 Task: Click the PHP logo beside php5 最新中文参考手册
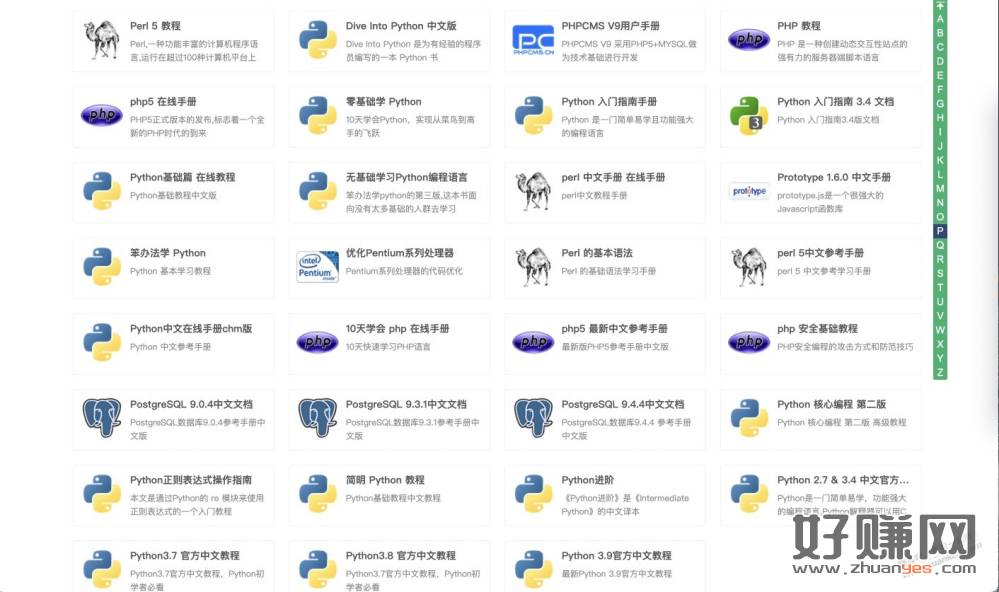[533, 342]
